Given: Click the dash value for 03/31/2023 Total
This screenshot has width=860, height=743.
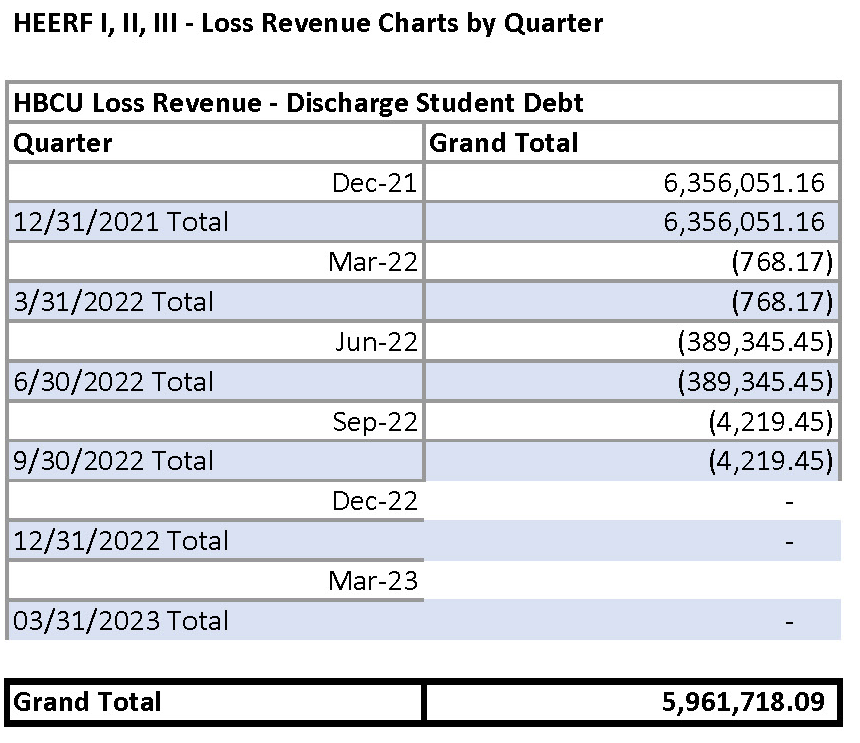Looking at the screenshot, I should (789, 622).
